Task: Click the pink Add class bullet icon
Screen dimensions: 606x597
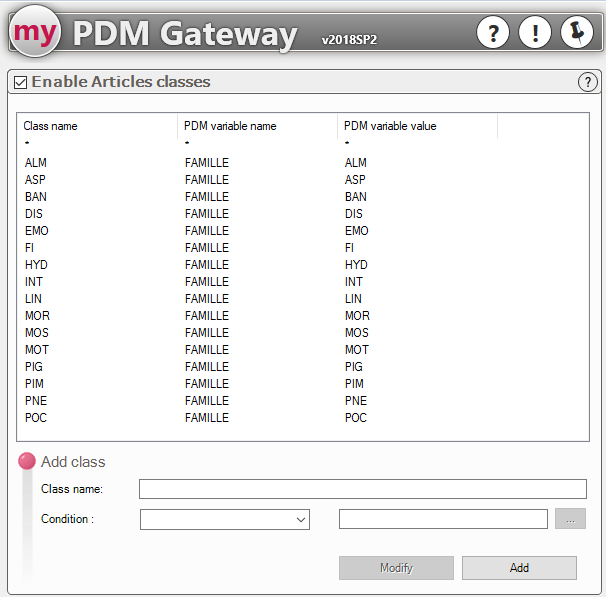Action: [x=27, y=461]
